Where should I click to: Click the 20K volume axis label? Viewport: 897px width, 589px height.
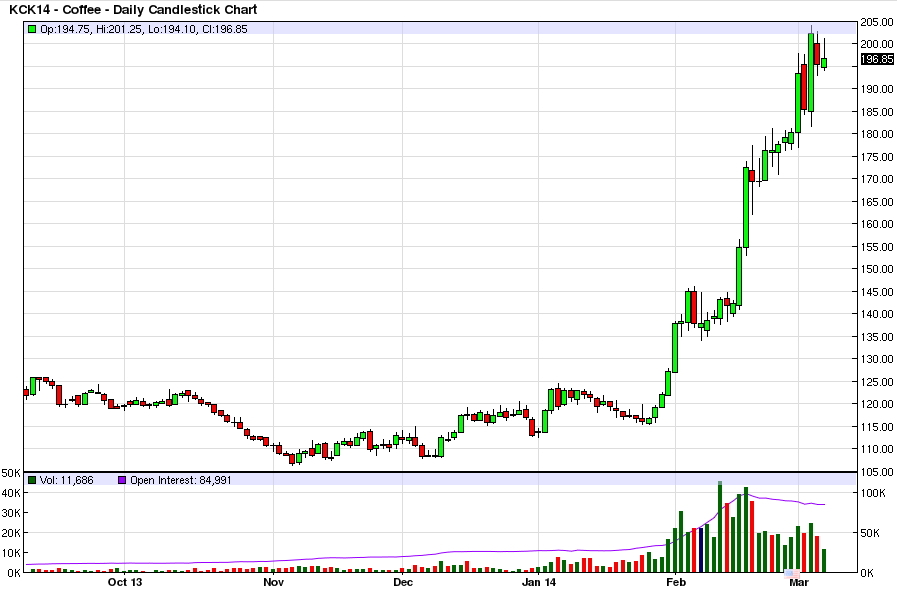click(11, 533)
